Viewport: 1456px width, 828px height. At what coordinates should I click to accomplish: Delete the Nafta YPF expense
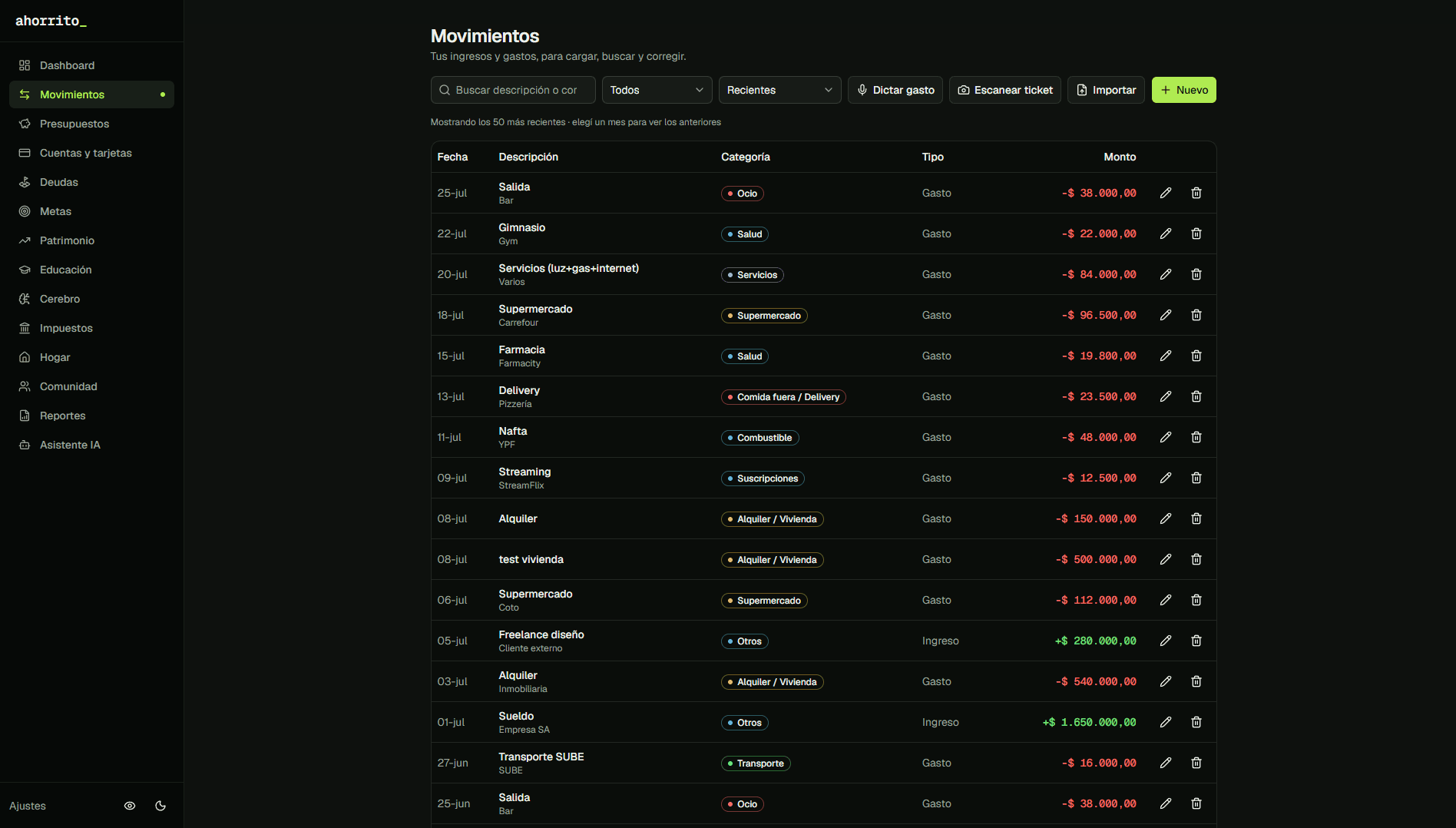pos(1196,437)
